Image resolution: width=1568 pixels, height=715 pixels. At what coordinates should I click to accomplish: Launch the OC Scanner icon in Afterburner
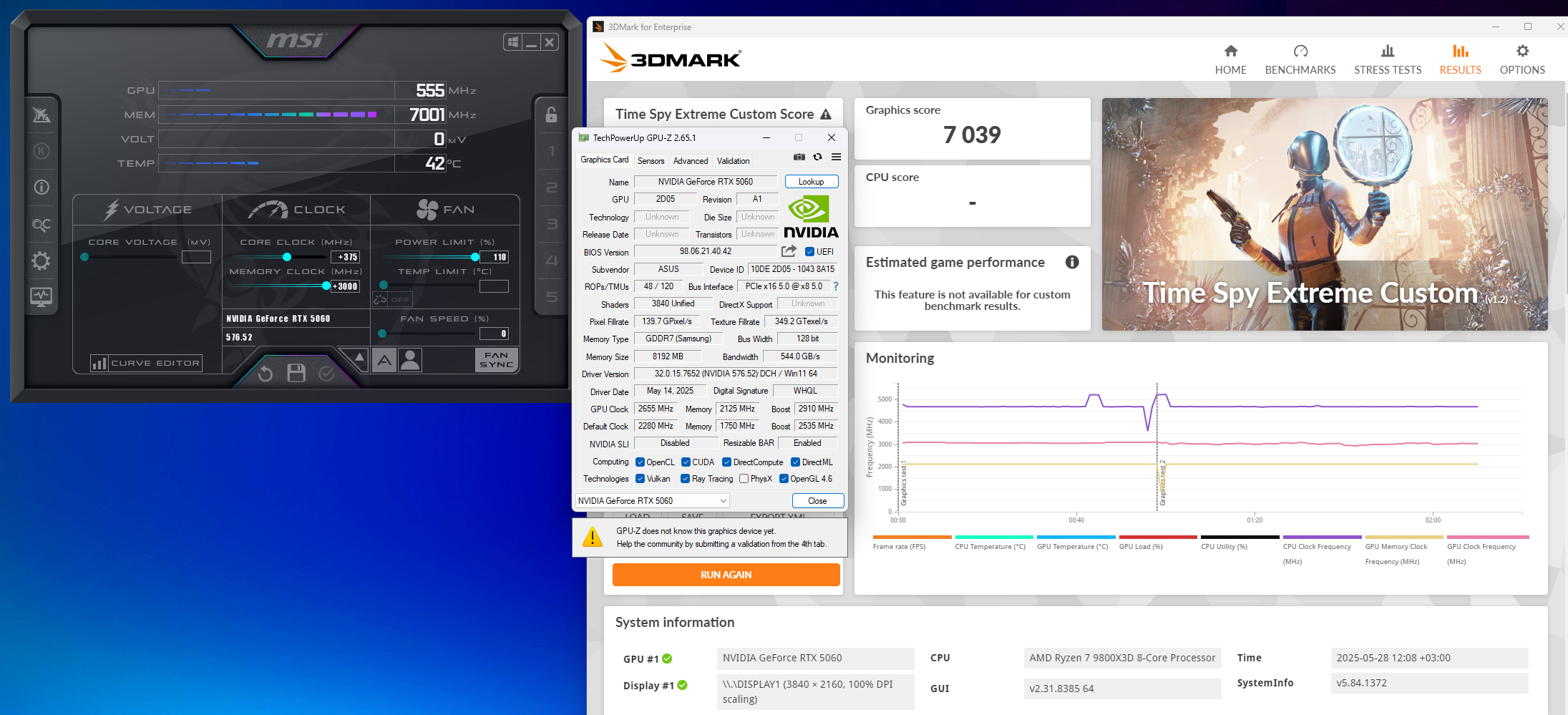click(42, 224)
